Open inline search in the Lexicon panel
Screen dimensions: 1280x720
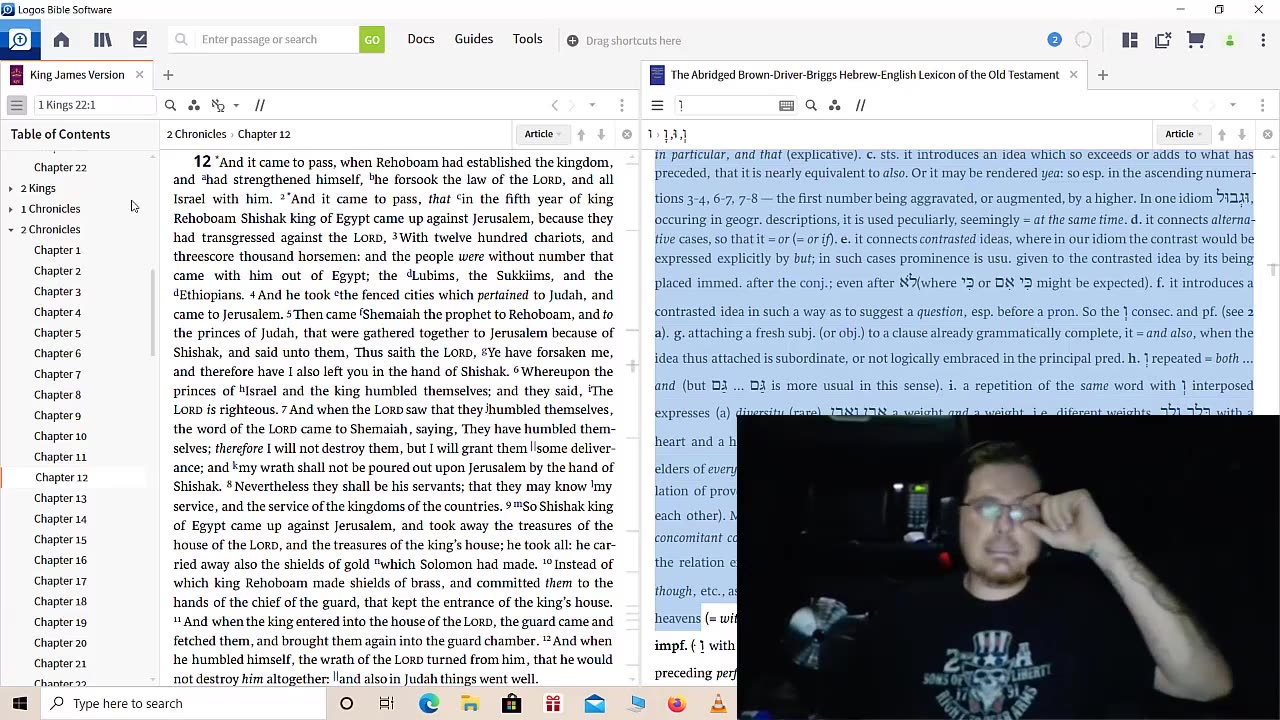click(811, 105)
